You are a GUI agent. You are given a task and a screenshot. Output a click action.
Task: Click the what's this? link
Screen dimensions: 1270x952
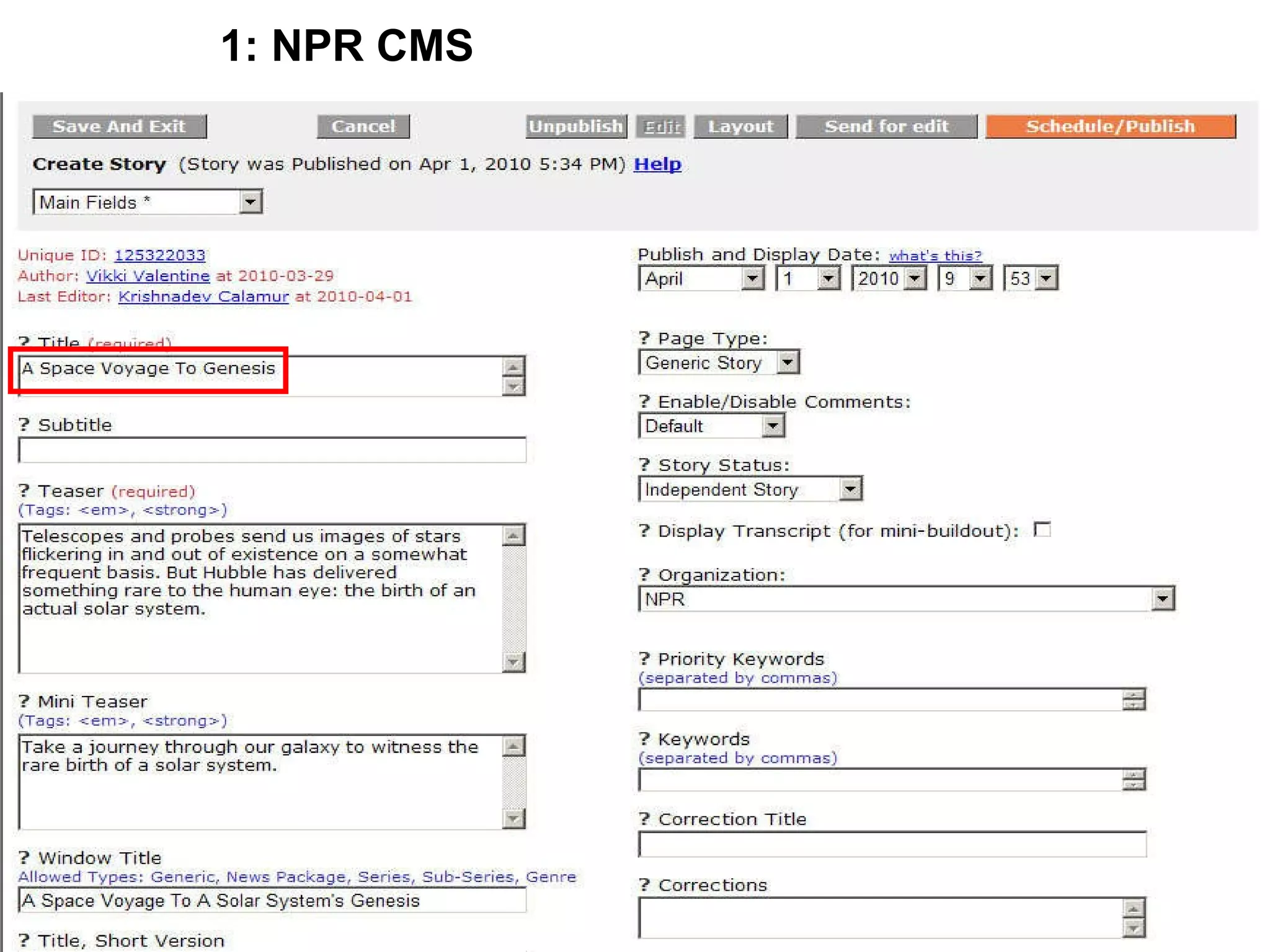(x=935, y=255)
